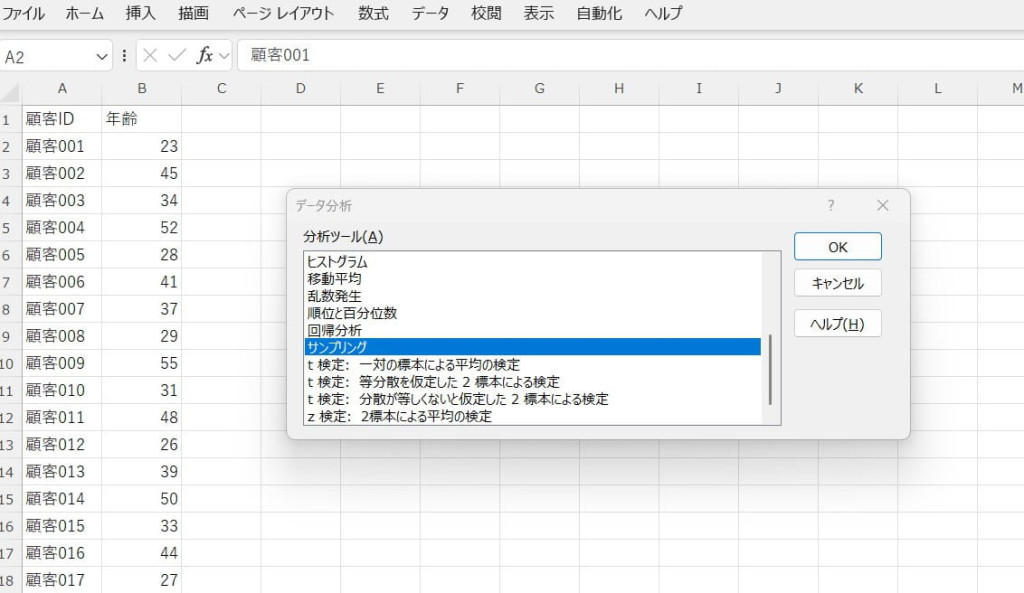Select ヒストグラム from the list
The image size is (1024, 593).
pyautogui.click(x=337, y=262)
